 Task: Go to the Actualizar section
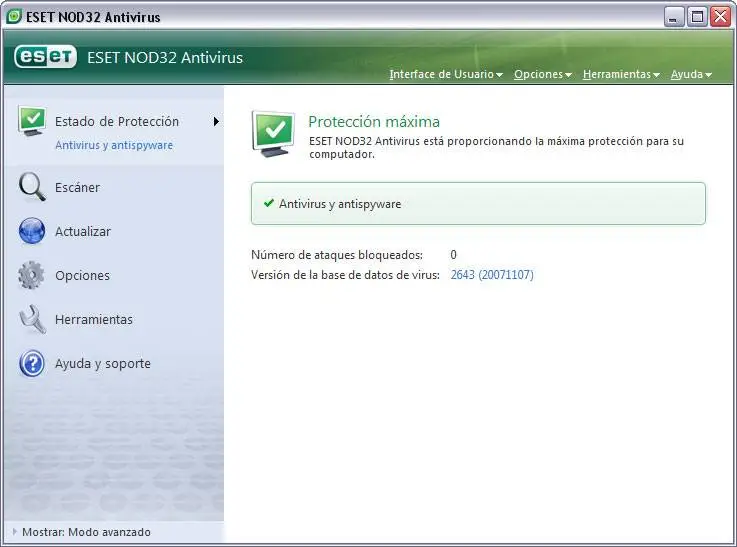[83, 231]
